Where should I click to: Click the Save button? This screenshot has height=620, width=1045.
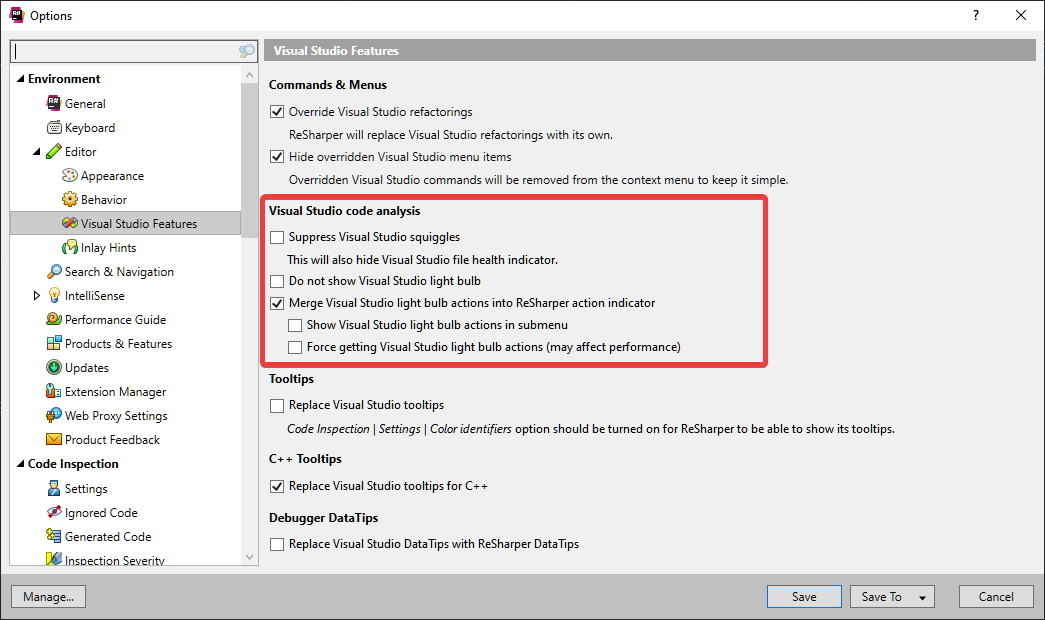[x=804, y=597]
